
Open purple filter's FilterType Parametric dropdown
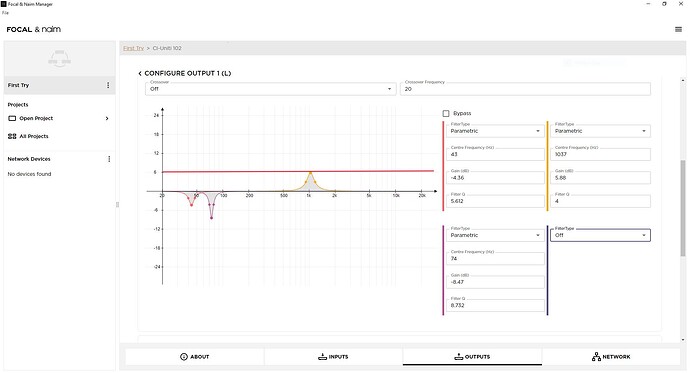point(495,235)
